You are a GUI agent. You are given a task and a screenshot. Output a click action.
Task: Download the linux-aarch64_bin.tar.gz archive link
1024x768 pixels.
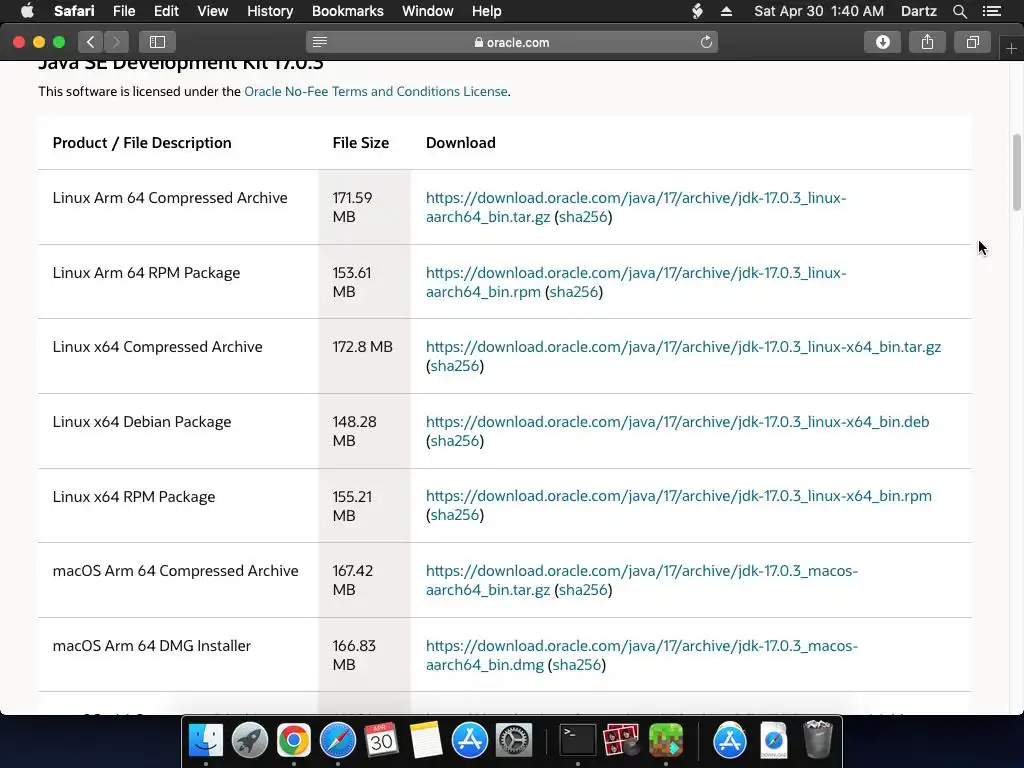636,207
